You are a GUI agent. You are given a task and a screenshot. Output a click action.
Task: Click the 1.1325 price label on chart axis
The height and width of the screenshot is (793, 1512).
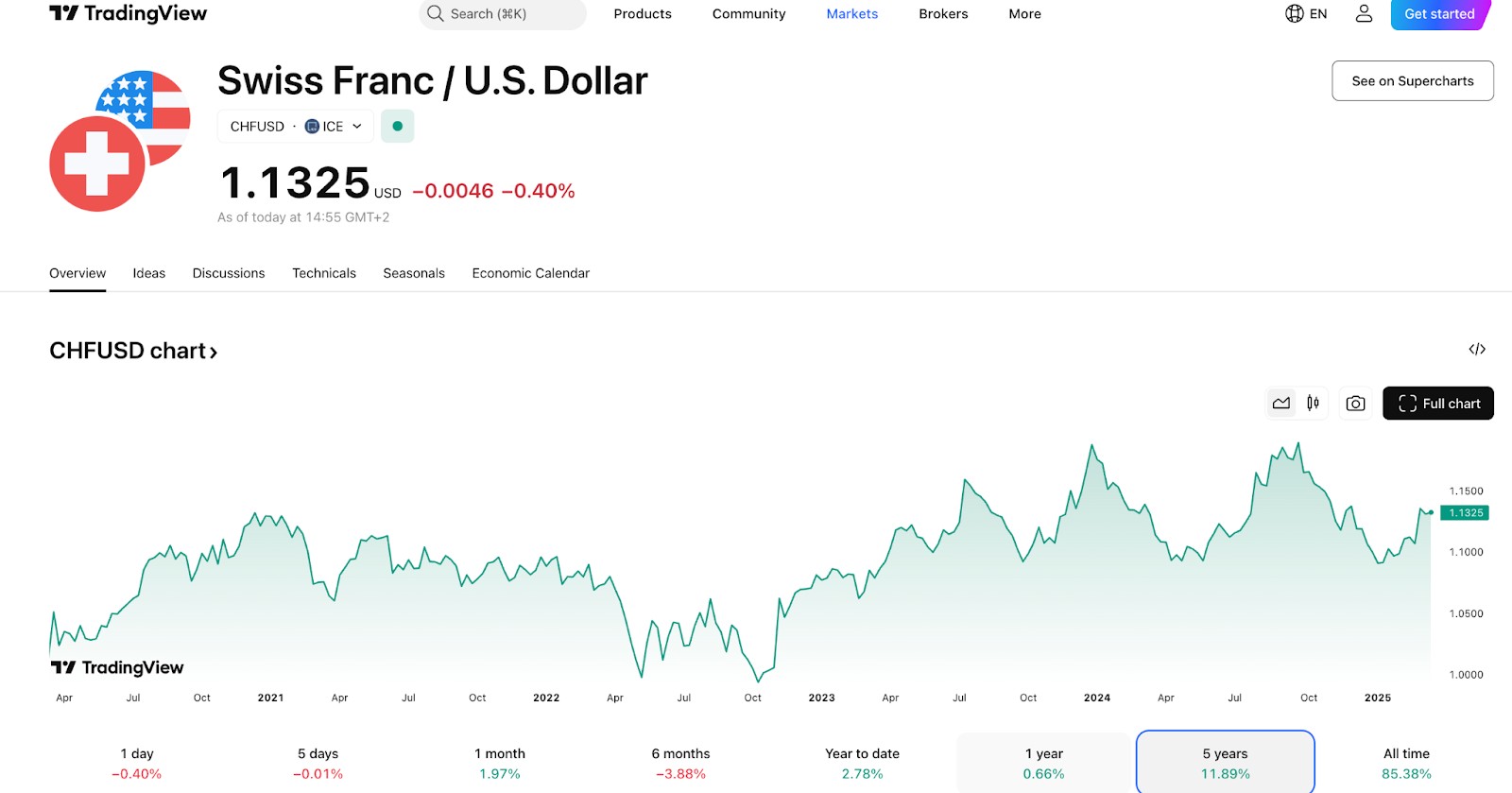tap(1465, 513)
